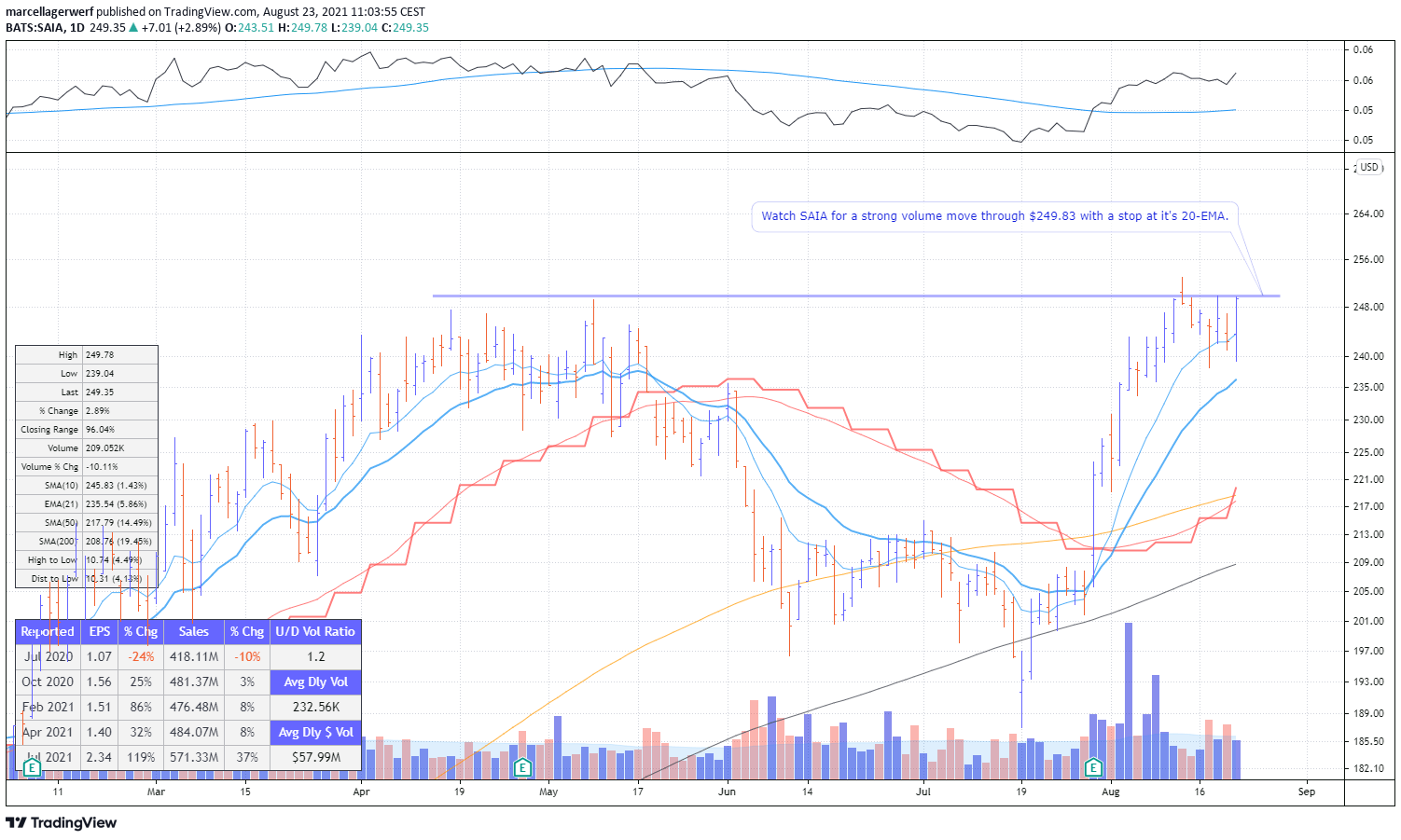Click the 1.2 U/D ratio value
The width and height of the screenshot is (1401, 840).
(x=315, y=657)
